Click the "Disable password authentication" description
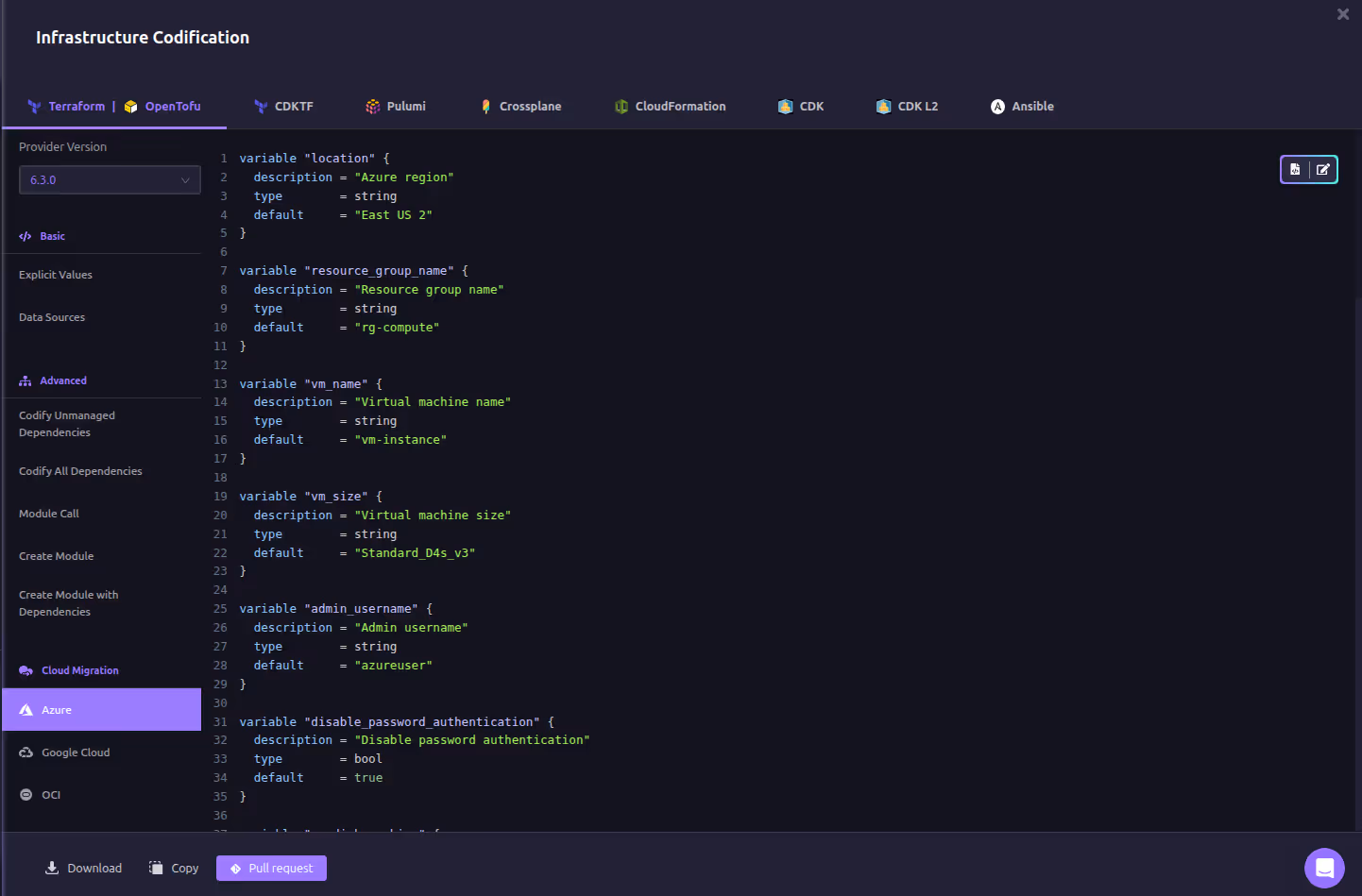Screen dimensions: 1362x896 pyautogui.click(x=471, y=740)
